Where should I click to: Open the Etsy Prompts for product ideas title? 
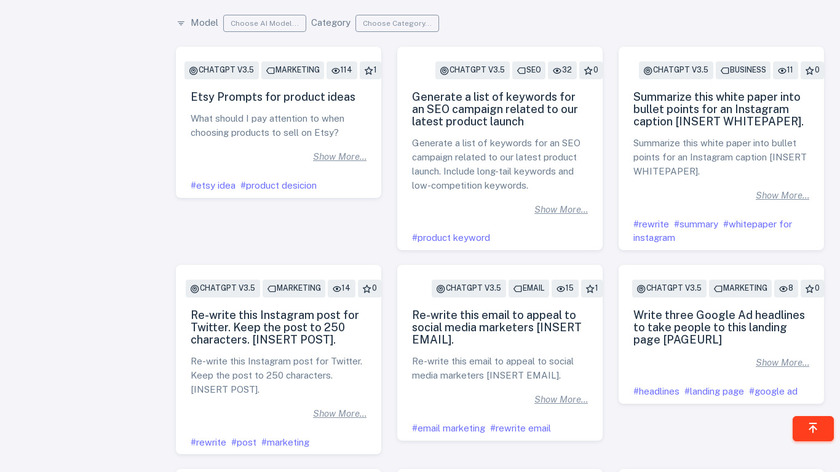pos(273,97)
